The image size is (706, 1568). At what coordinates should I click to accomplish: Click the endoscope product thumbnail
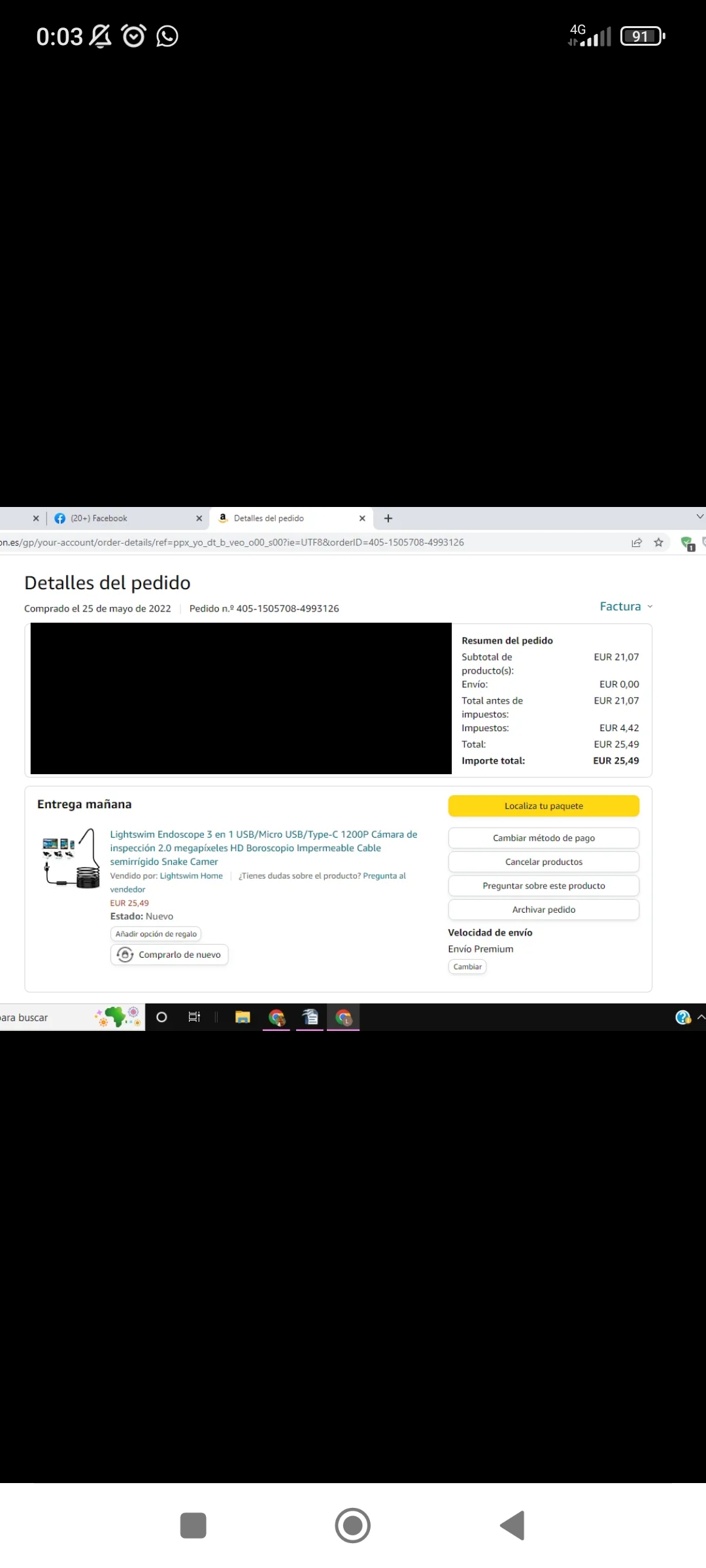click(x=71, y=858)
